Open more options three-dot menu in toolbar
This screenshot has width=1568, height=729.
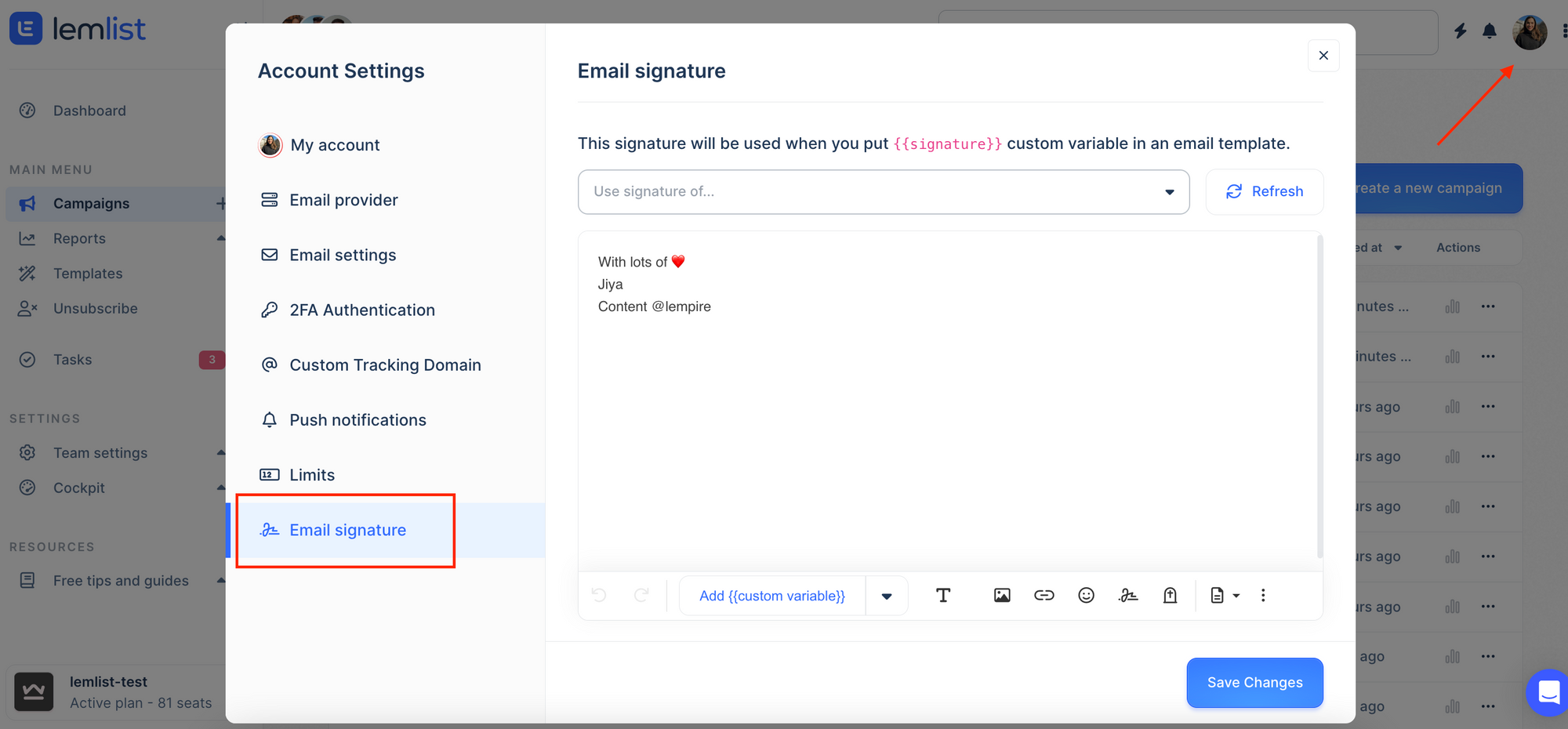[1263, 596]
